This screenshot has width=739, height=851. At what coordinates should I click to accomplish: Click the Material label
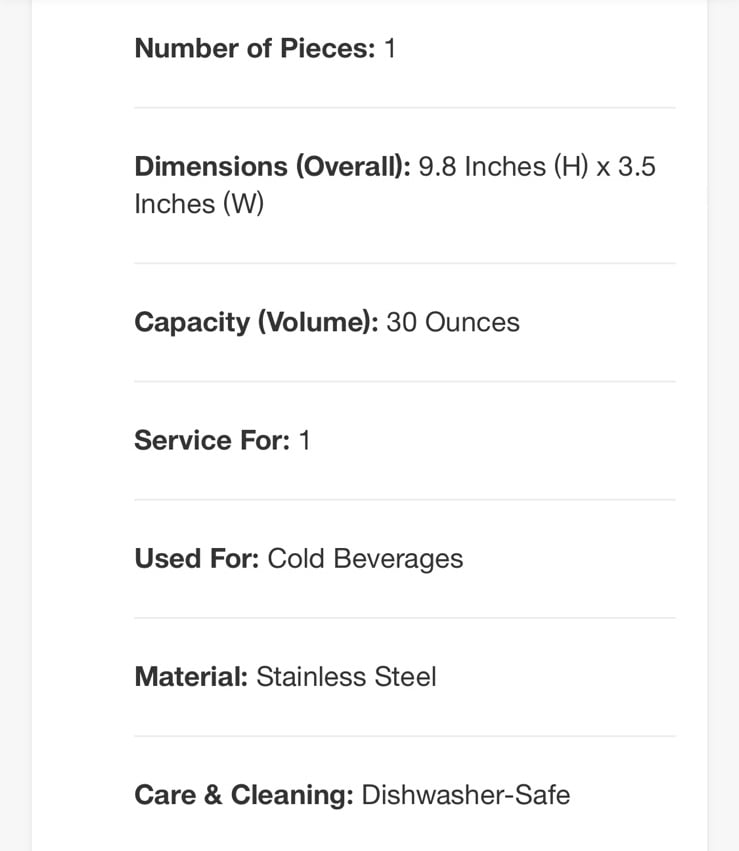pyautogui.click(x=191, y=677)
